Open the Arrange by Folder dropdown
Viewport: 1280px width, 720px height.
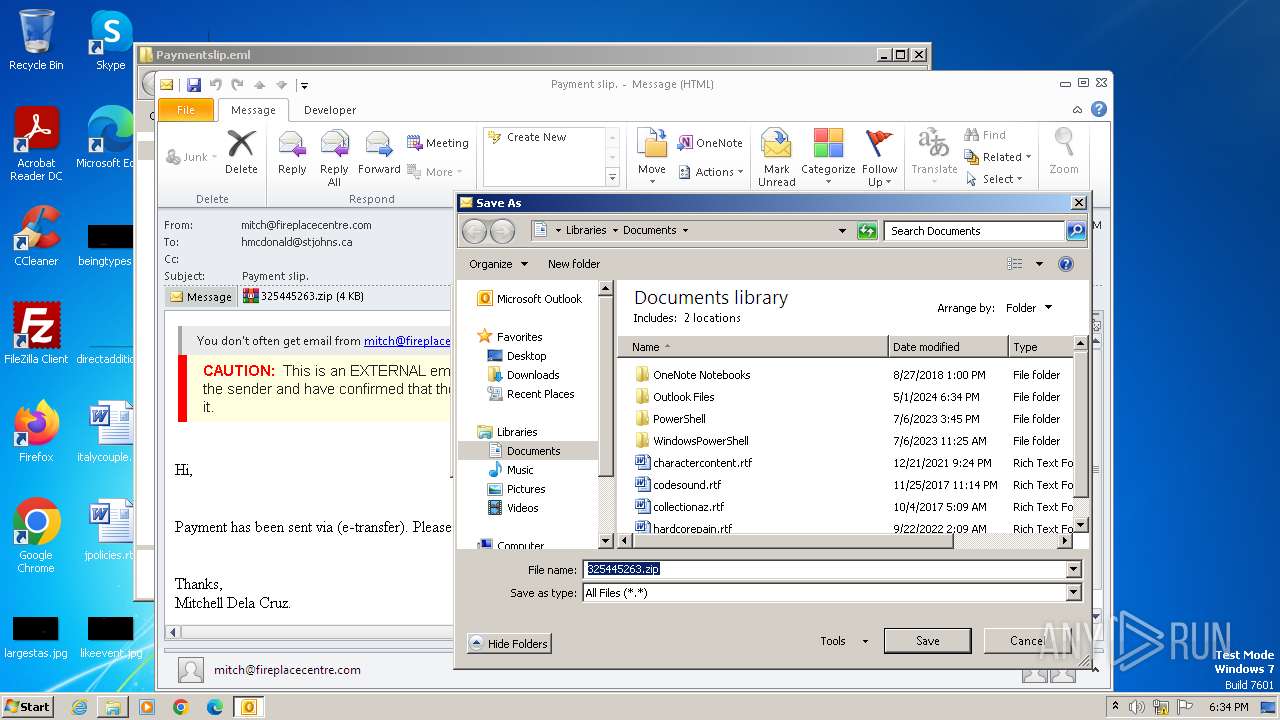point(1029,308)
